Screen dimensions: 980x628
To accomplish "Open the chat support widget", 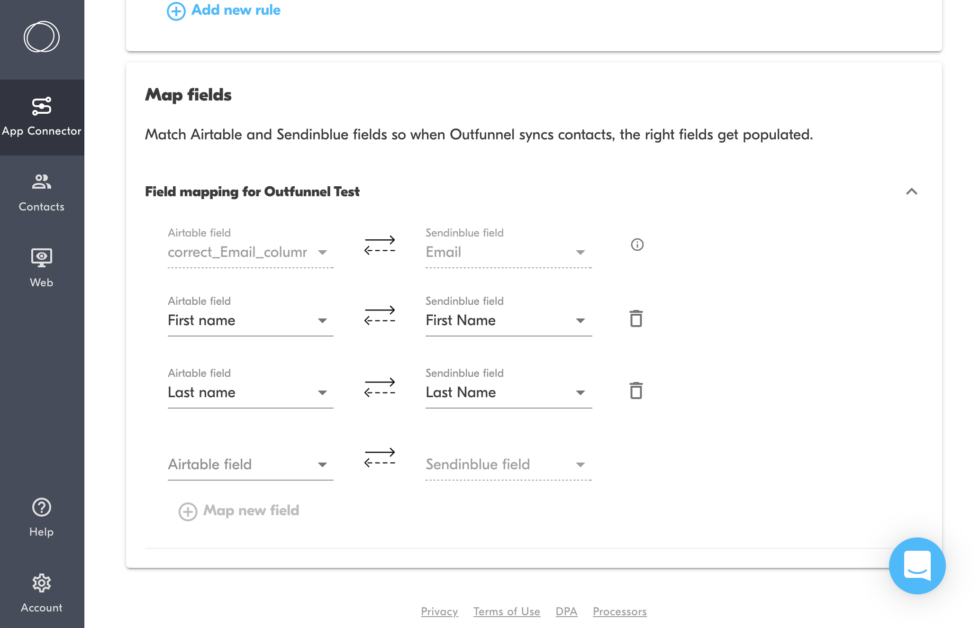I will coord(917,566).
